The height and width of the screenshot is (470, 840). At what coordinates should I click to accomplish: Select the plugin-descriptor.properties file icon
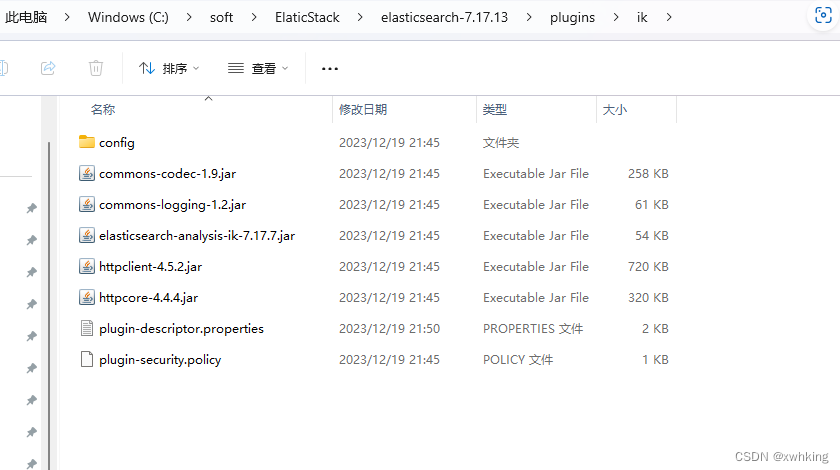[87, 328]
